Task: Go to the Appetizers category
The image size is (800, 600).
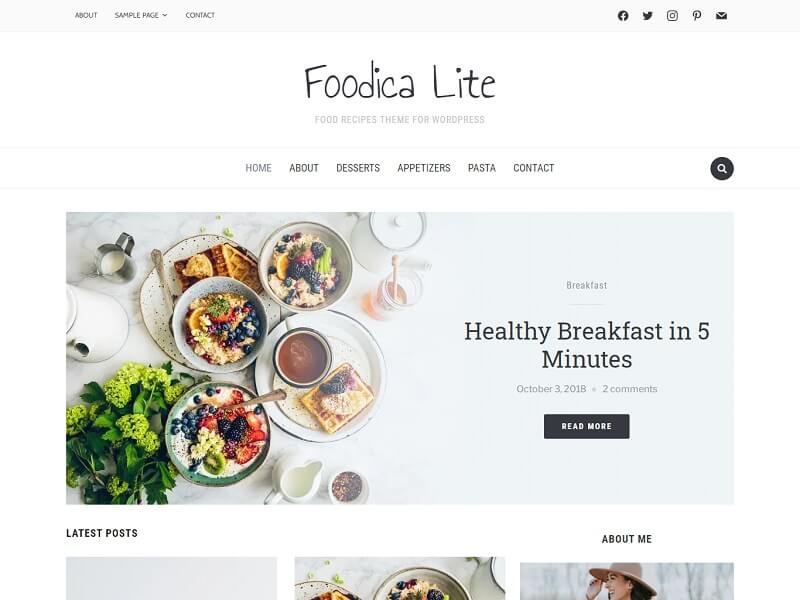Action: tap(424, 168)
